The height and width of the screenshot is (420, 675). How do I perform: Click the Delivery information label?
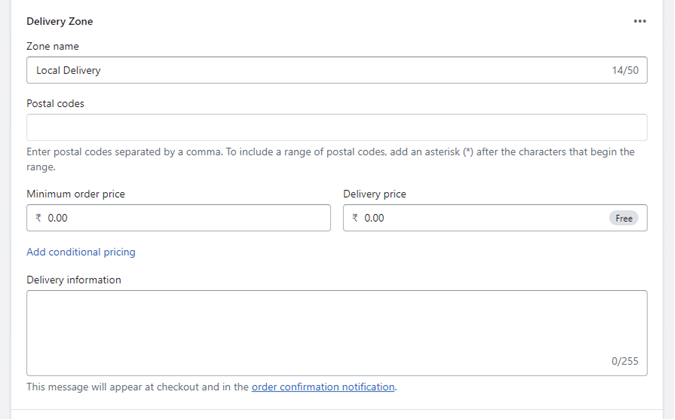click(74, 280)
